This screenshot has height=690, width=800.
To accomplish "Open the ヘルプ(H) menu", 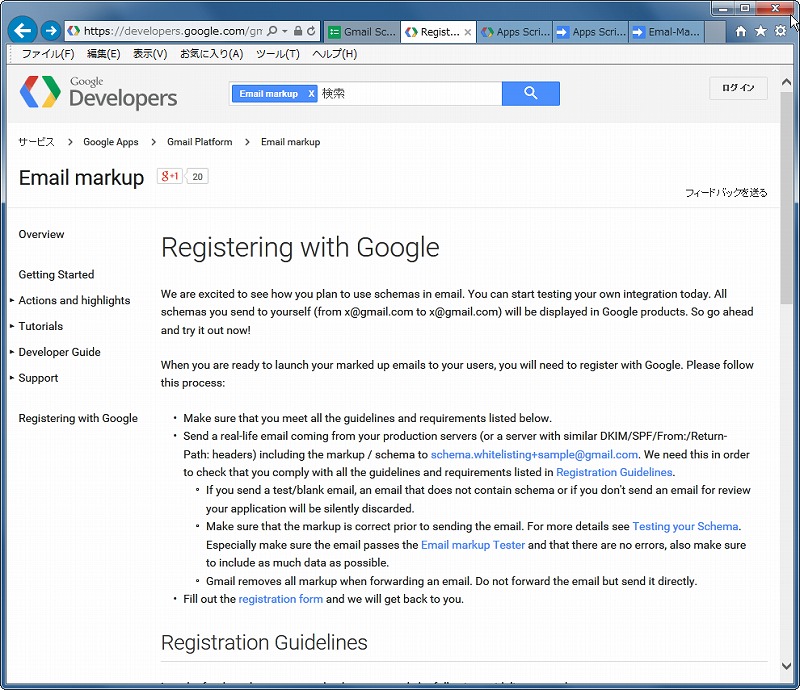I will pos(335,54).
